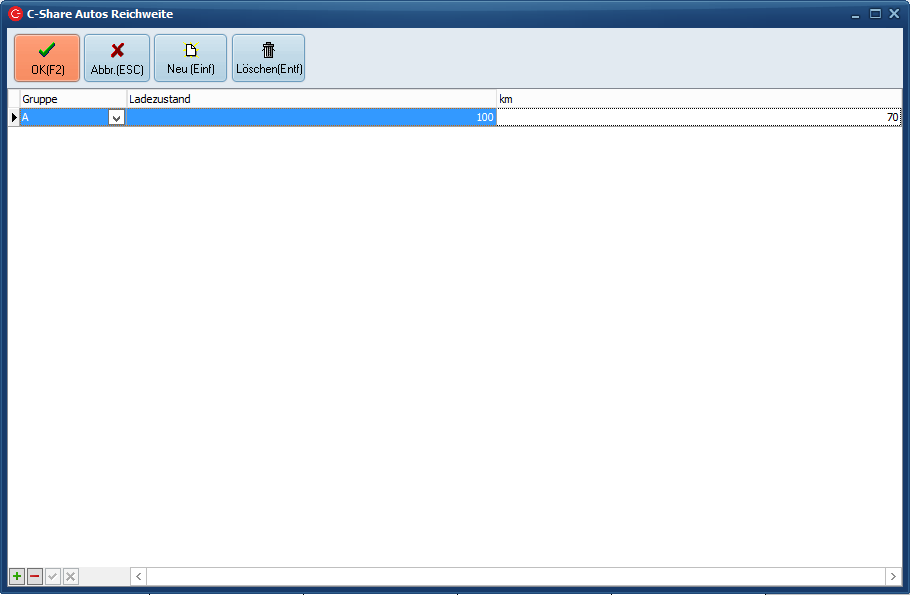Click the horizontal scrollbar track
The width and height of the screenshot is (910, 595).
pyautogui.click(x=515, y=577)
